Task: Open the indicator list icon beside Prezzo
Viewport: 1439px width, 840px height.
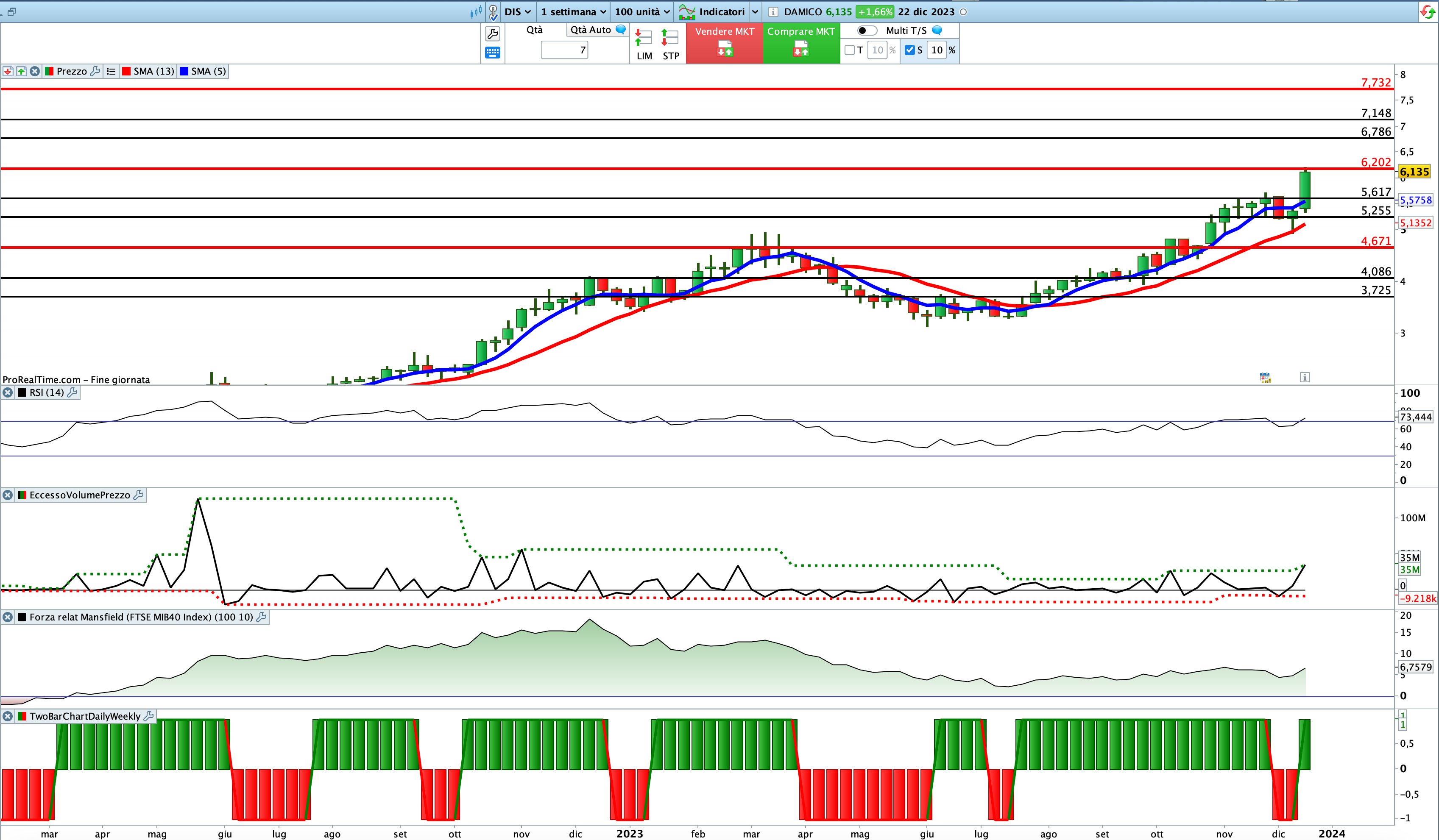Action: click(112, 71)
